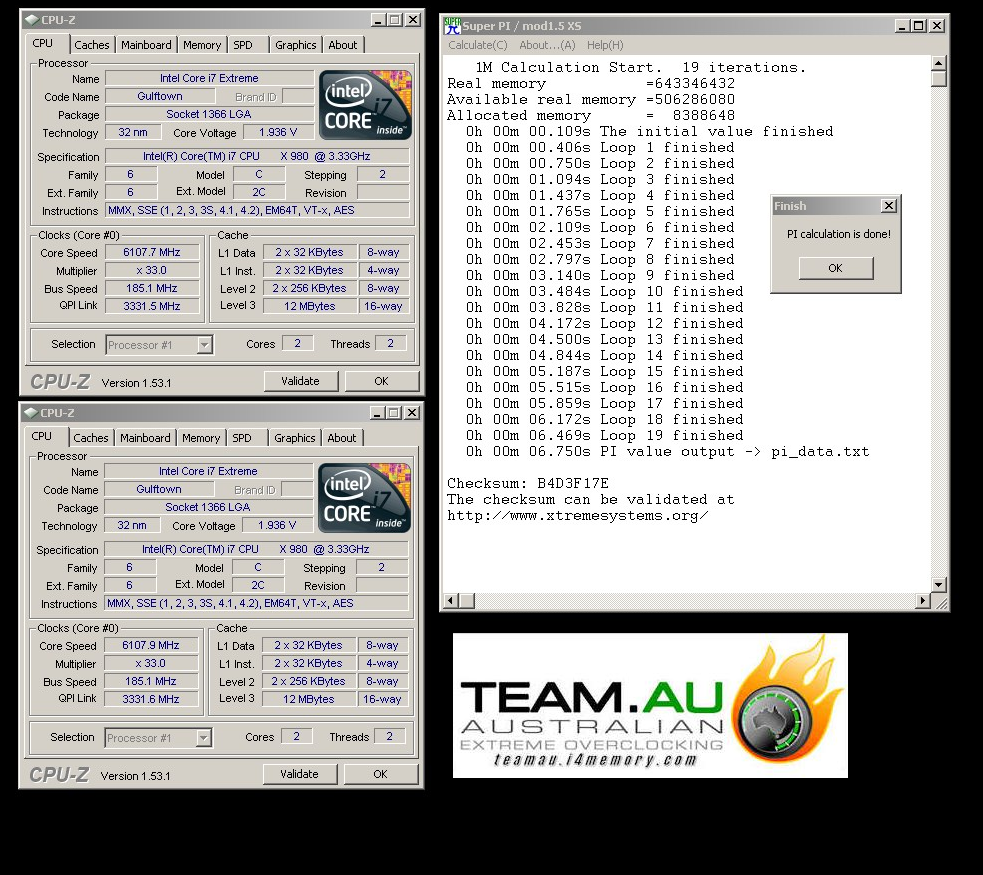Open Processor #1 dropdown in top CPU-Z

click(x=204, y=345)
